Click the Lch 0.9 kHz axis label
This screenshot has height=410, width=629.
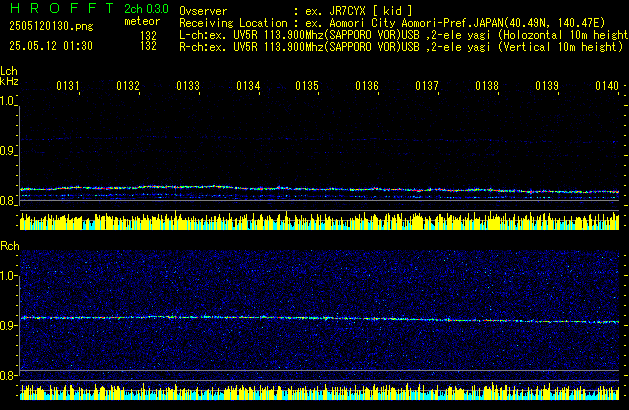(7, 151)
